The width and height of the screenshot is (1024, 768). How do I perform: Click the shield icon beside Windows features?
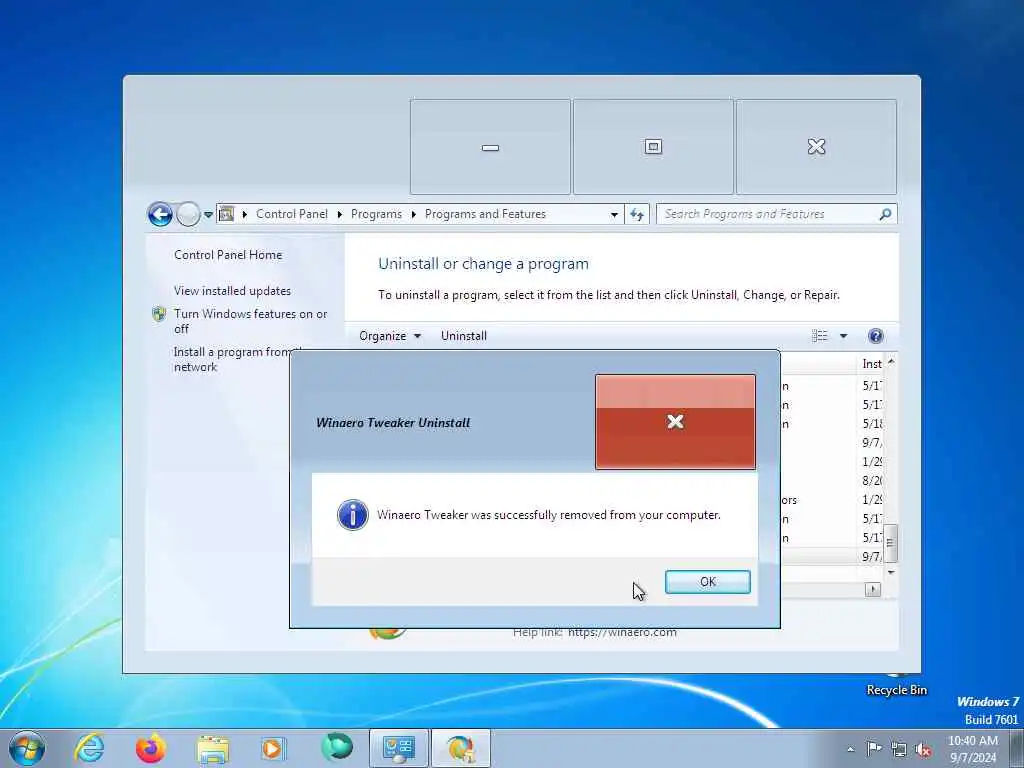tap(159, 314)
